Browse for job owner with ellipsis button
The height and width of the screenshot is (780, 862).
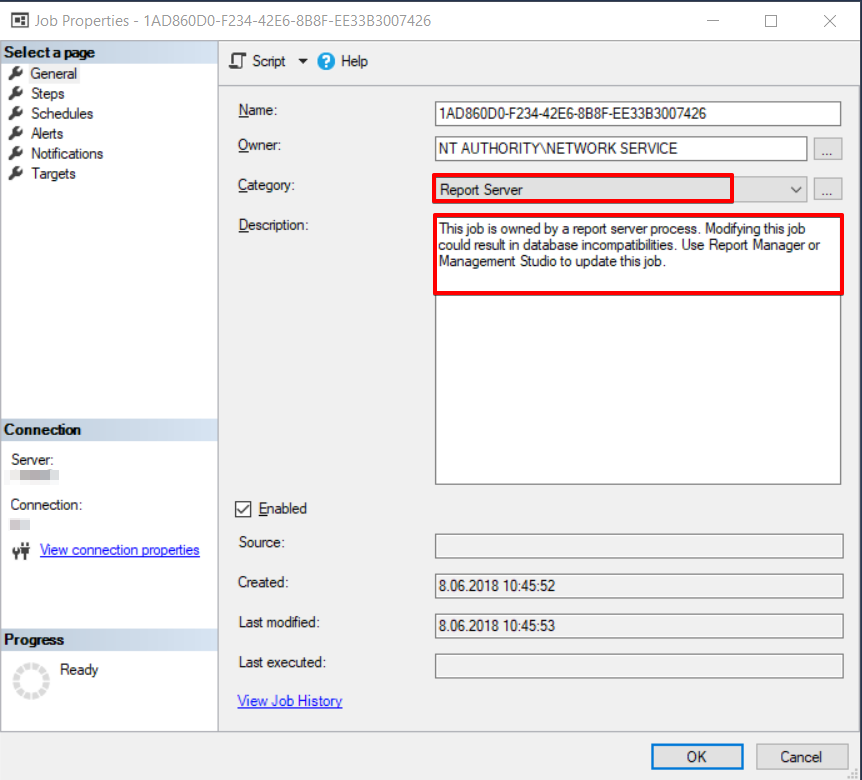coord(827,149)
